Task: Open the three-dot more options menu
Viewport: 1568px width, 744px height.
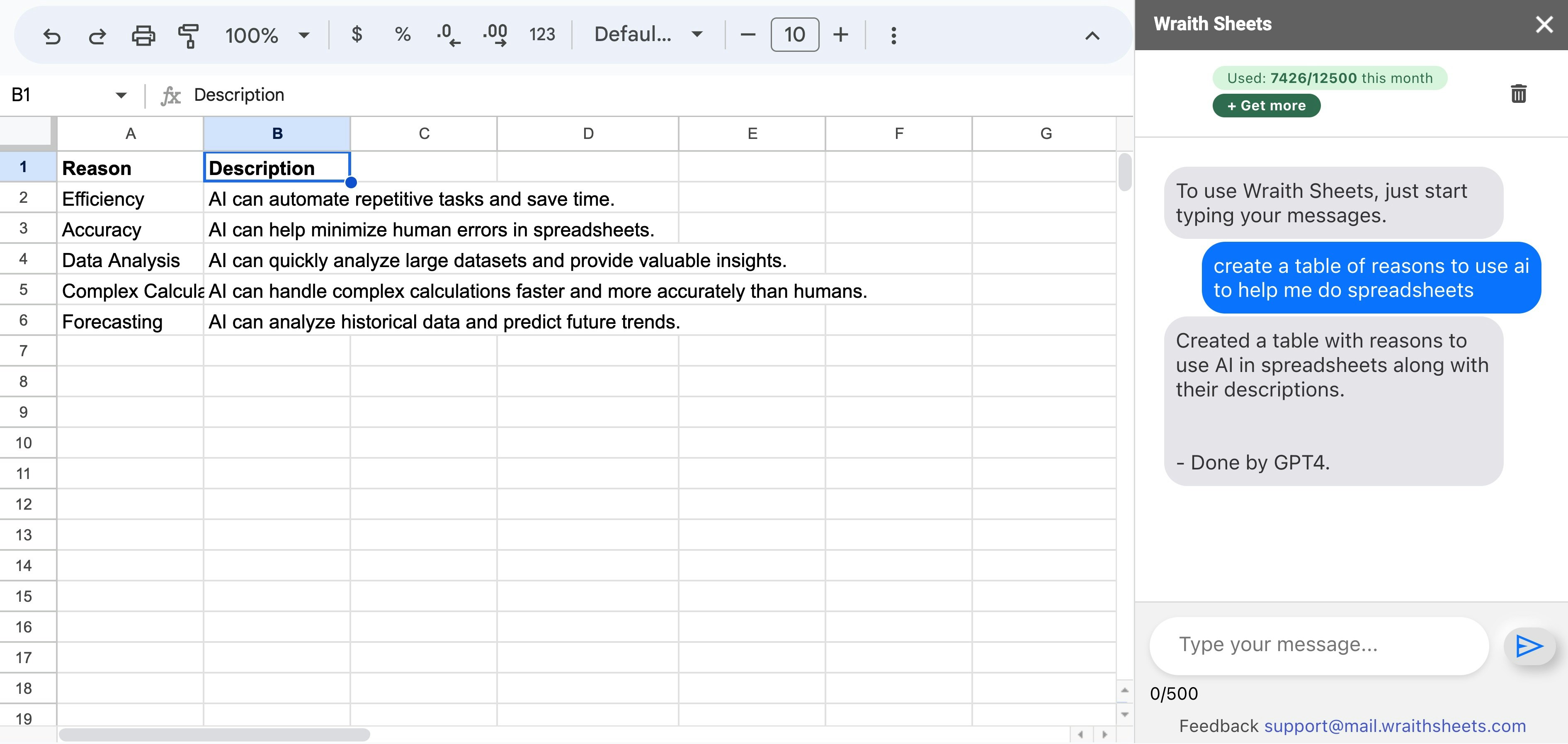Action: pyautogui.click(x=893, y=35)
